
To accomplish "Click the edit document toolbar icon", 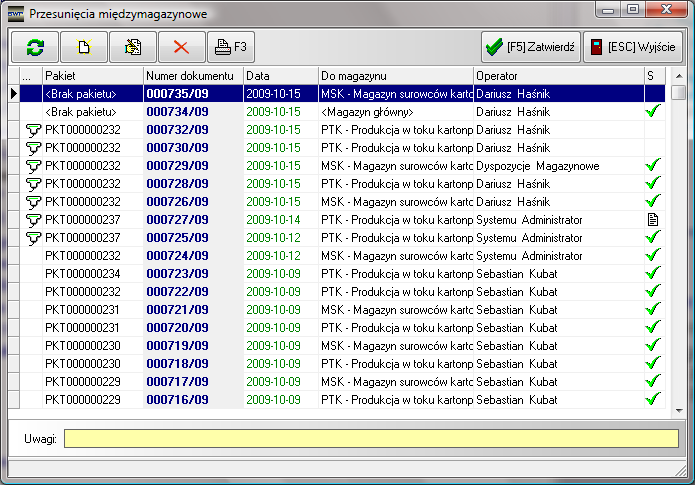I will (133, 47).
